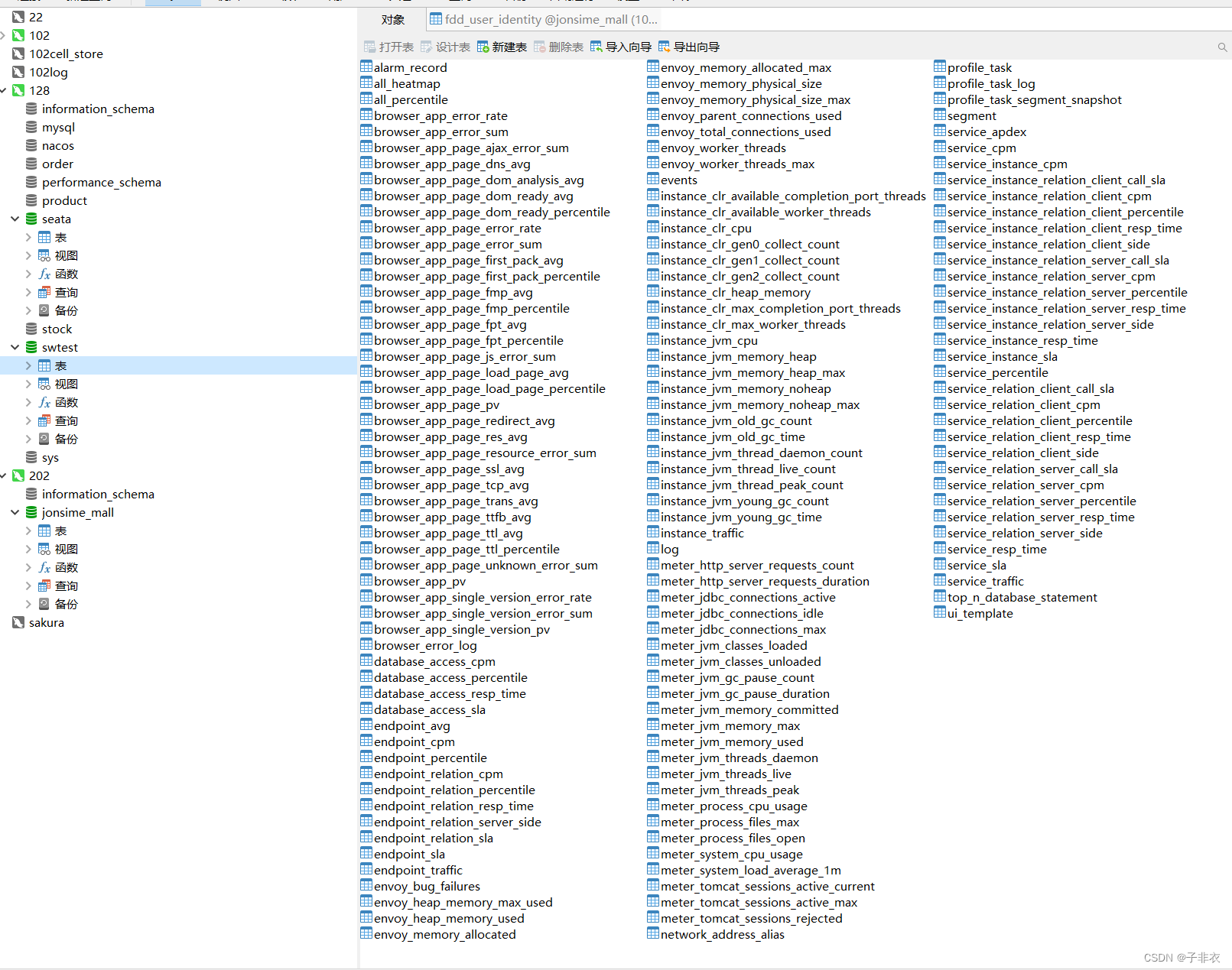Select the sys database icon
The height and width of the screenshot is (970, 1232).
point(31,457)
